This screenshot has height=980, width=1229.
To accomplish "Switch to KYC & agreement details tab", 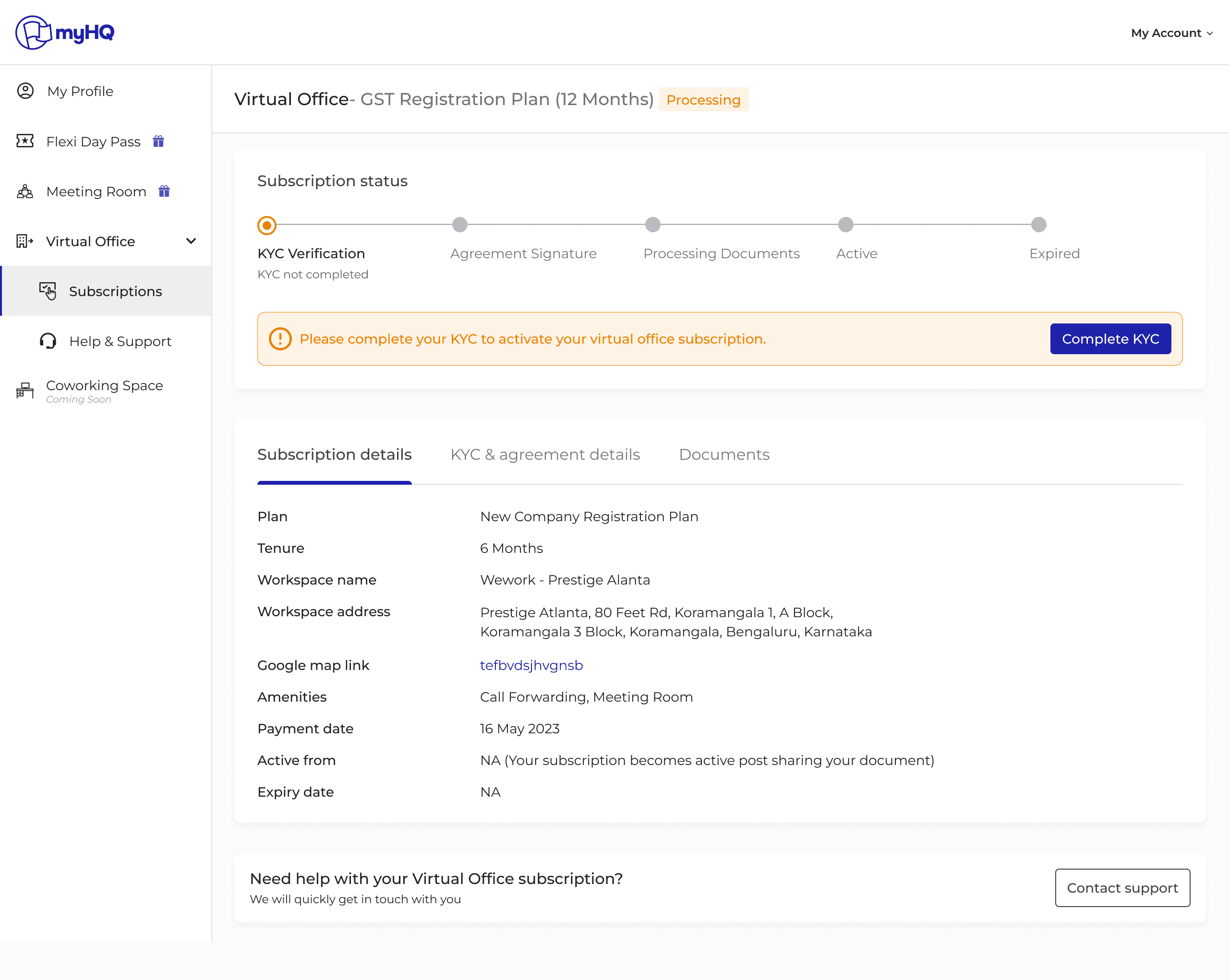I will (545, 454).
